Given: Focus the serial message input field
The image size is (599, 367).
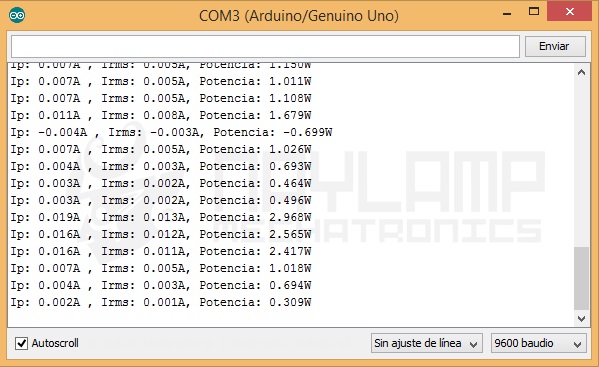Looking at the screenshot, I should pyautogui.click(x=265, y=47).
